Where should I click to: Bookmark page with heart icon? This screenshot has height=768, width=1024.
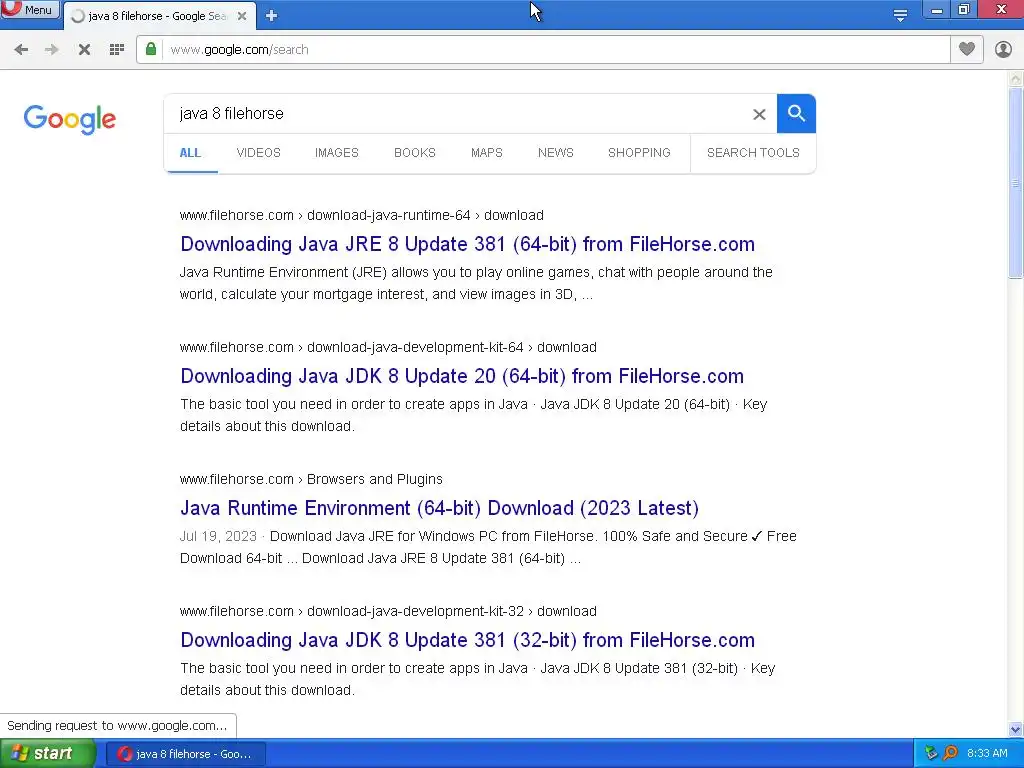point(967,49)
